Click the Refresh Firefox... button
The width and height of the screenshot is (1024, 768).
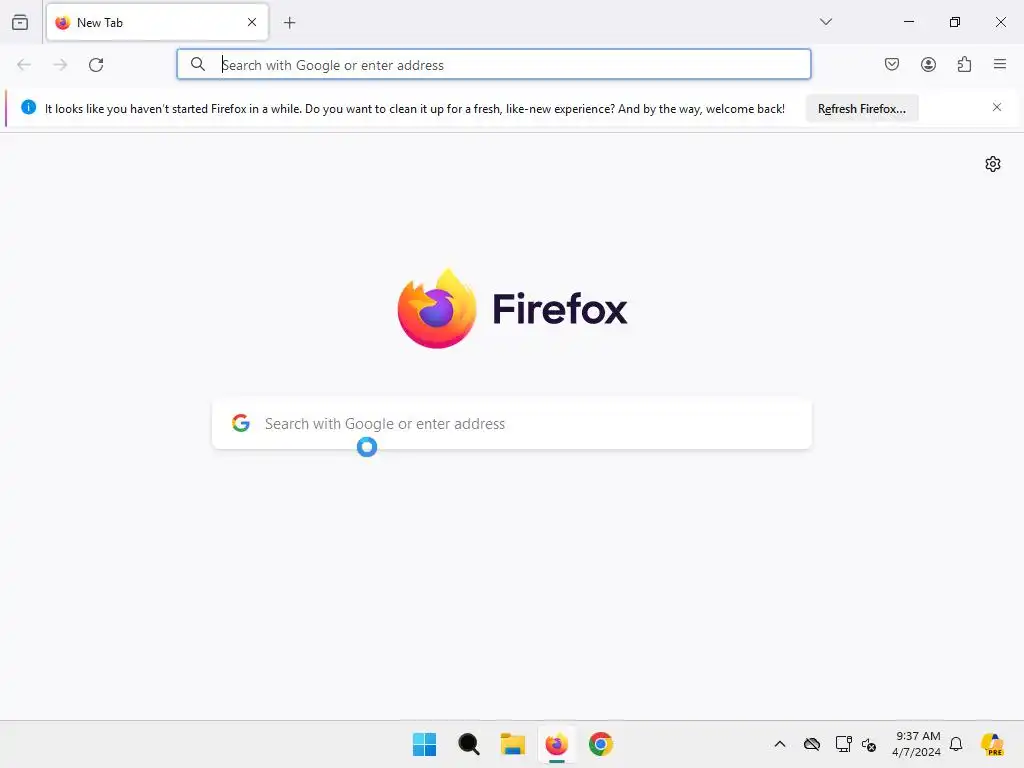(862, 108)
